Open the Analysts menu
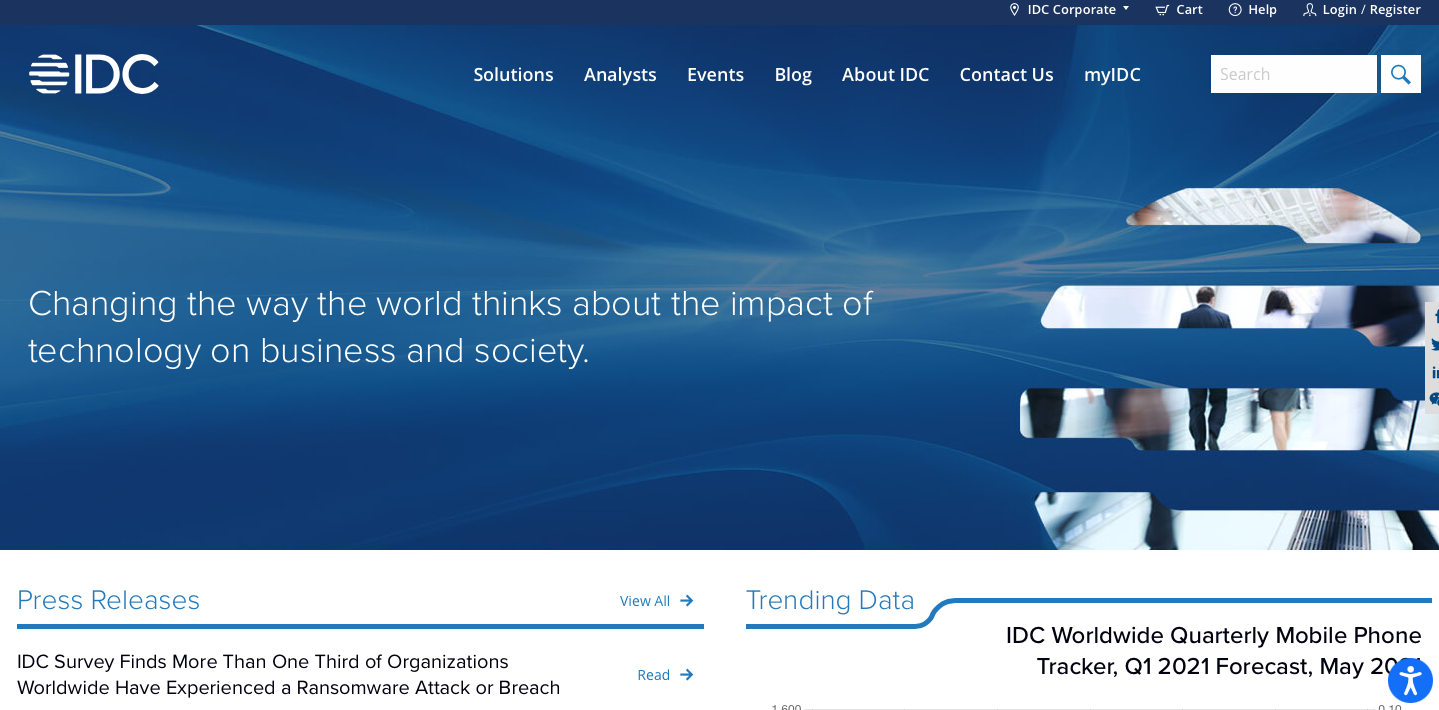Viewport: 1439px width, 710px height. (x=620, y=74)
